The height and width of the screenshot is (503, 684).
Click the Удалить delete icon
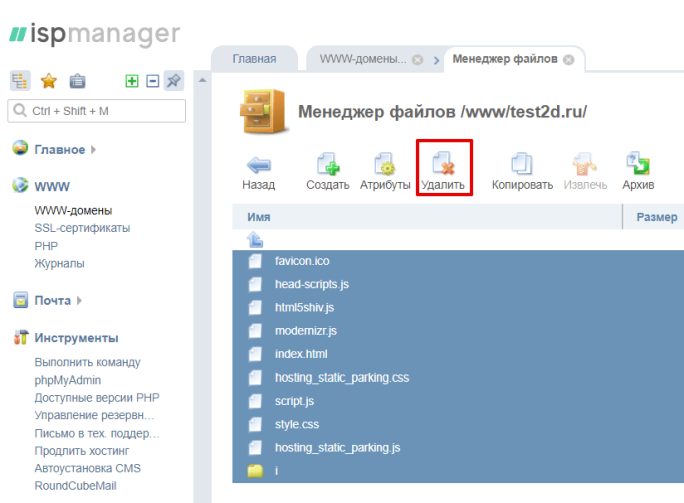pos(443,164)
